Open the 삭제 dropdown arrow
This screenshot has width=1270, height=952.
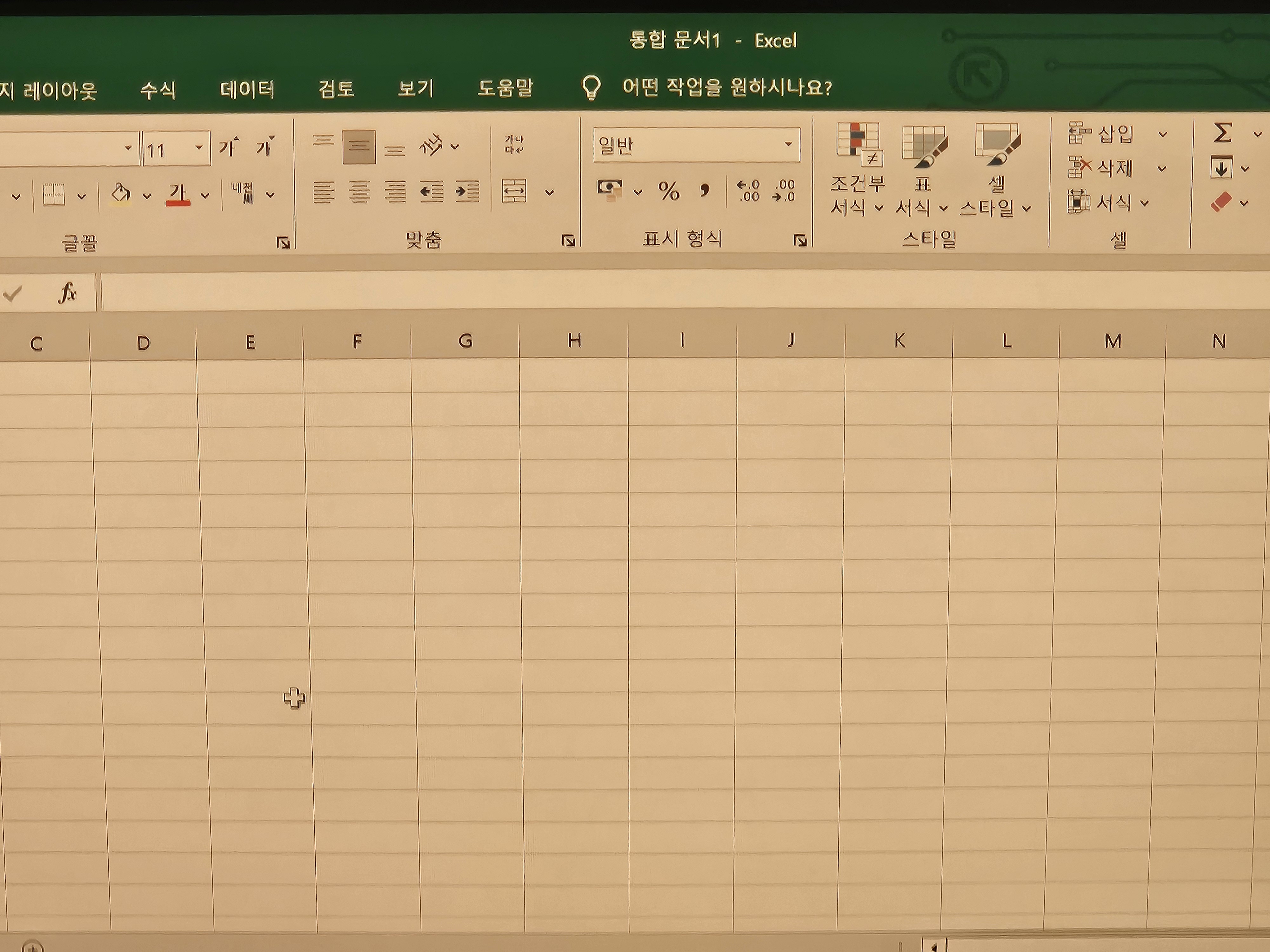[1161, 169]
